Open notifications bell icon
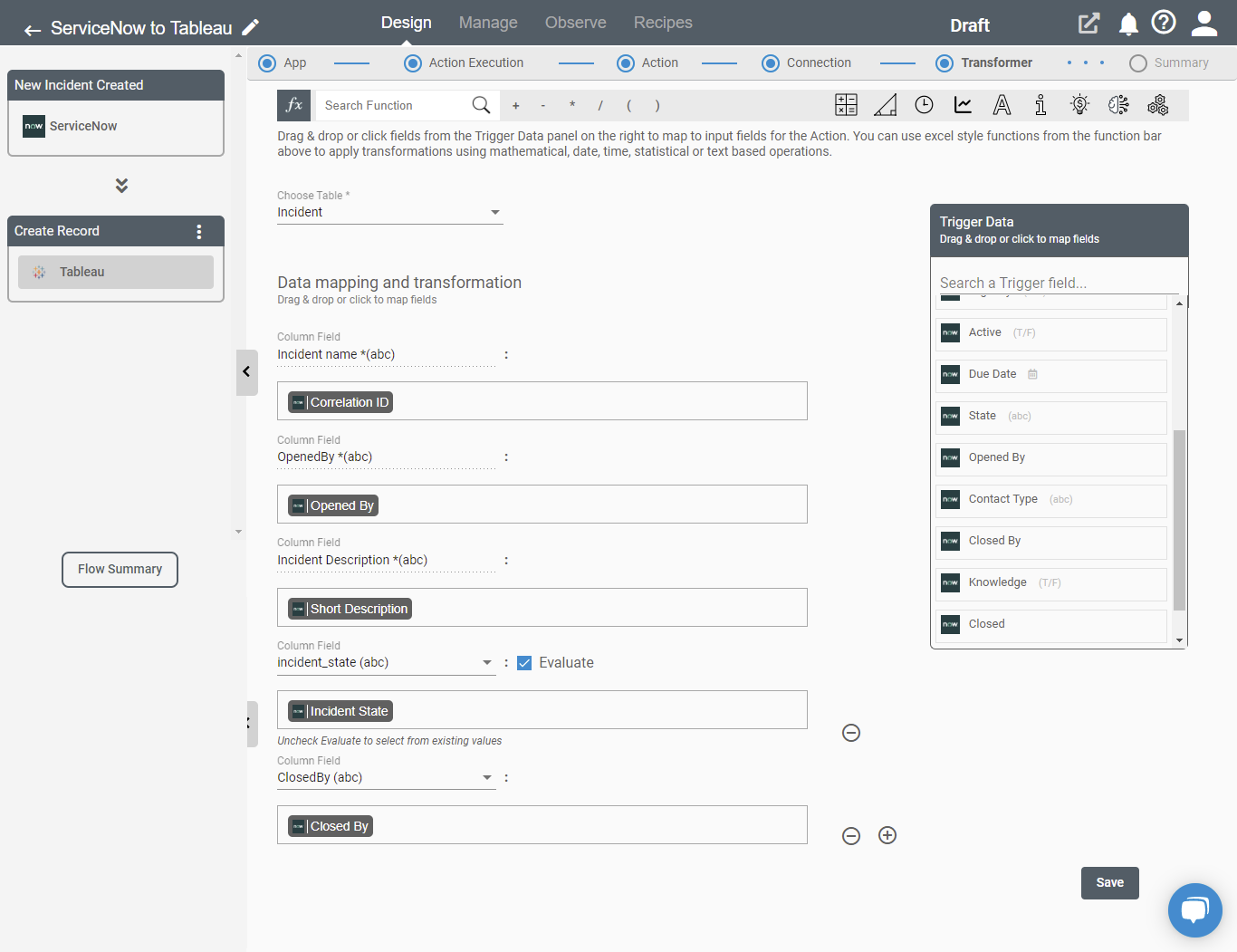Screen dimensions: 1237x952 coord(1128,24)
